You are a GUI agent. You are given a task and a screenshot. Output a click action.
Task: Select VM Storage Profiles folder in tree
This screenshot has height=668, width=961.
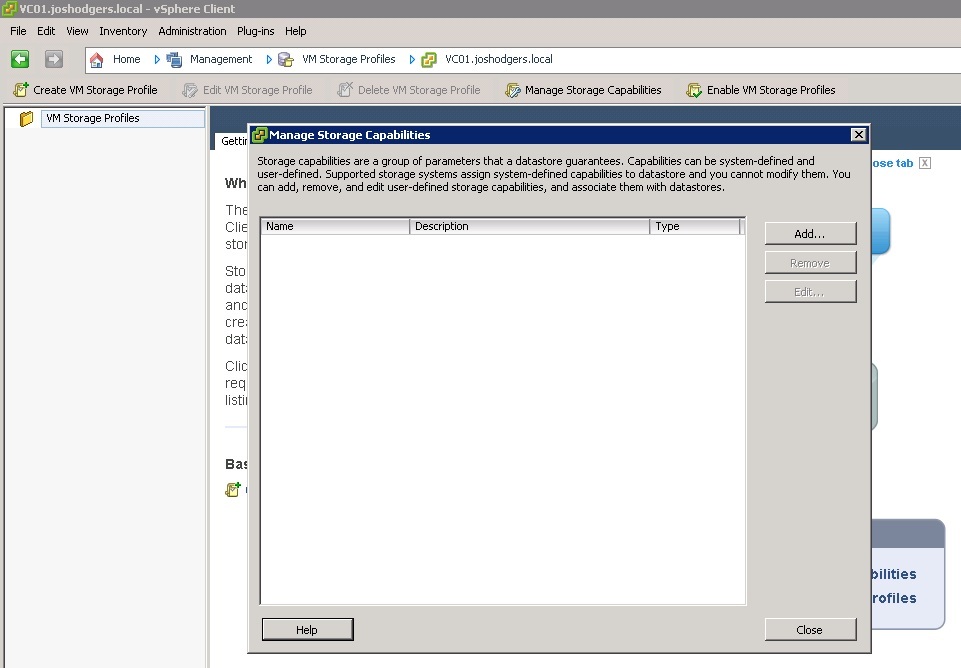click(x=92, y=118)
